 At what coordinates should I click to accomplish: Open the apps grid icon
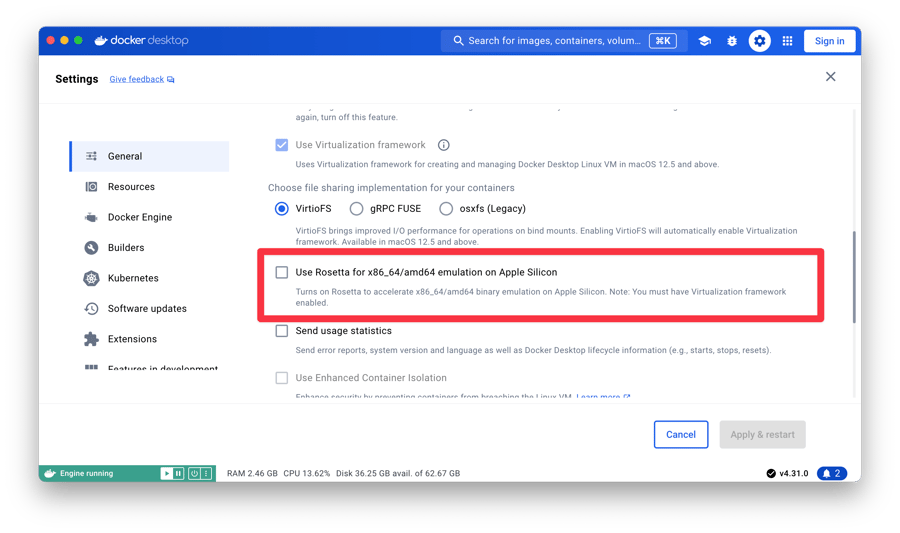coord(788,41)
